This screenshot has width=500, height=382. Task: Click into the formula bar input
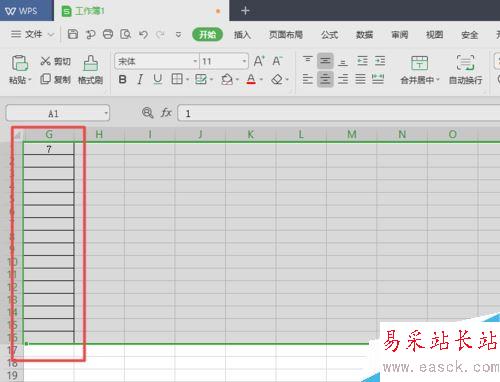click(339, 113)
